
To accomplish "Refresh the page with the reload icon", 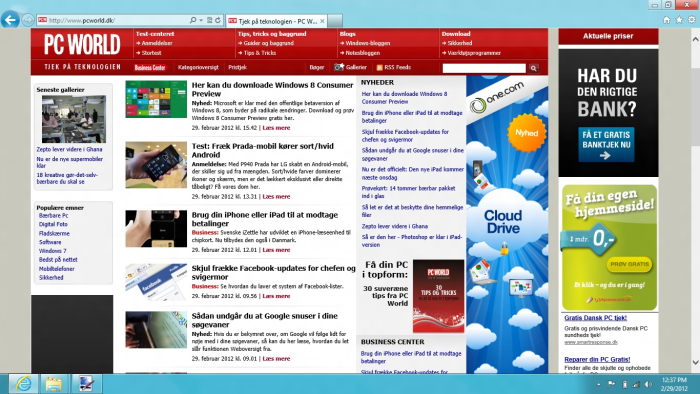I will [x=218, y=20].
